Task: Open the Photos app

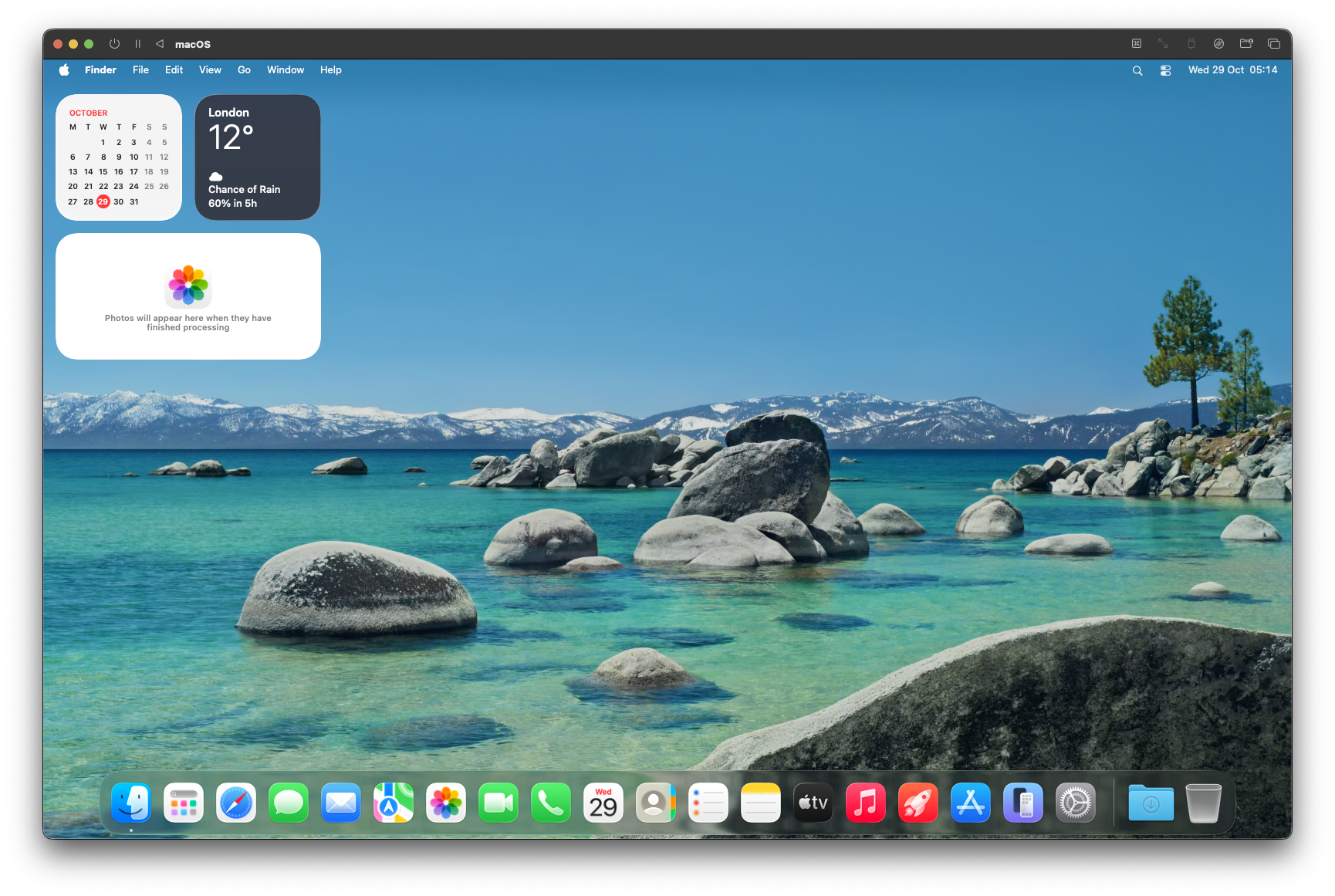Action: tap(445, 803)
